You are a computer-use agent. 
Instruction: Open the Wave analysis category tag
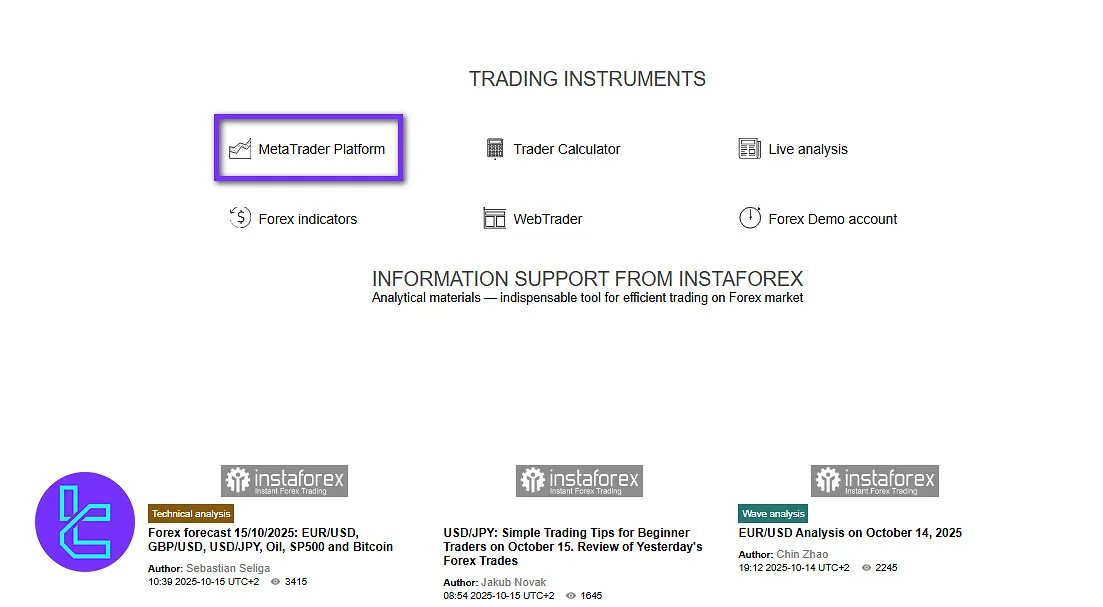(772, 512)
